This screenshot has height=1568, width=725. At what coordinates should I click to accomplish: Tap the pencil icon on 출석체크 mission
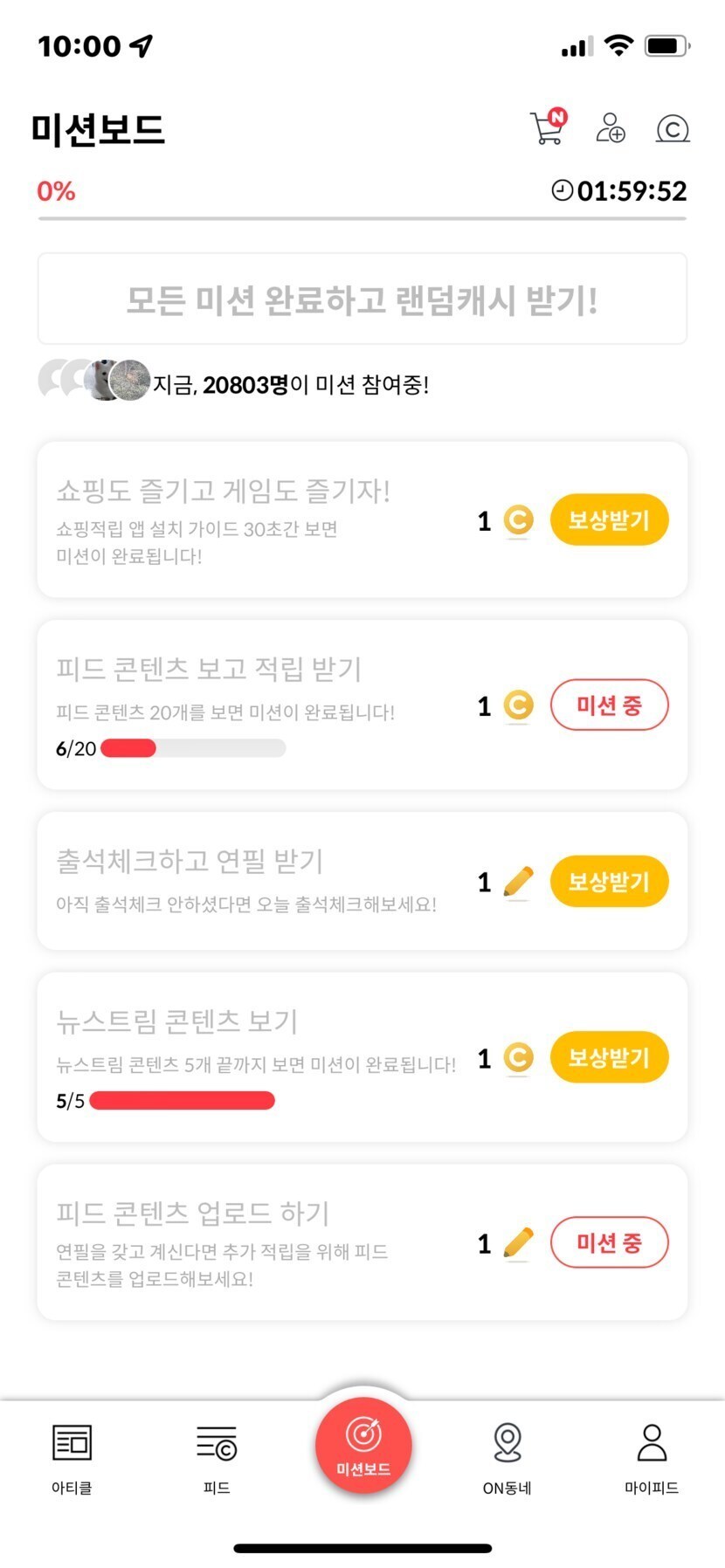point(518,882)
